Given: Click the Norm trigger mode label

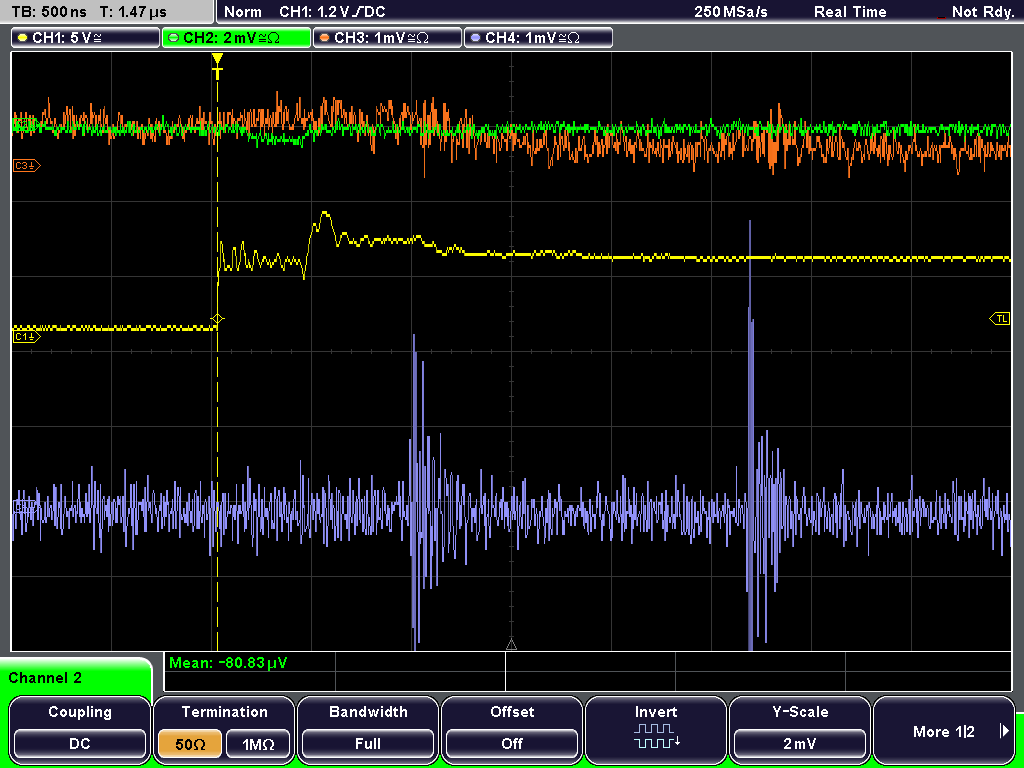Looking at the screenshot, I should click(x=242, y=12).
